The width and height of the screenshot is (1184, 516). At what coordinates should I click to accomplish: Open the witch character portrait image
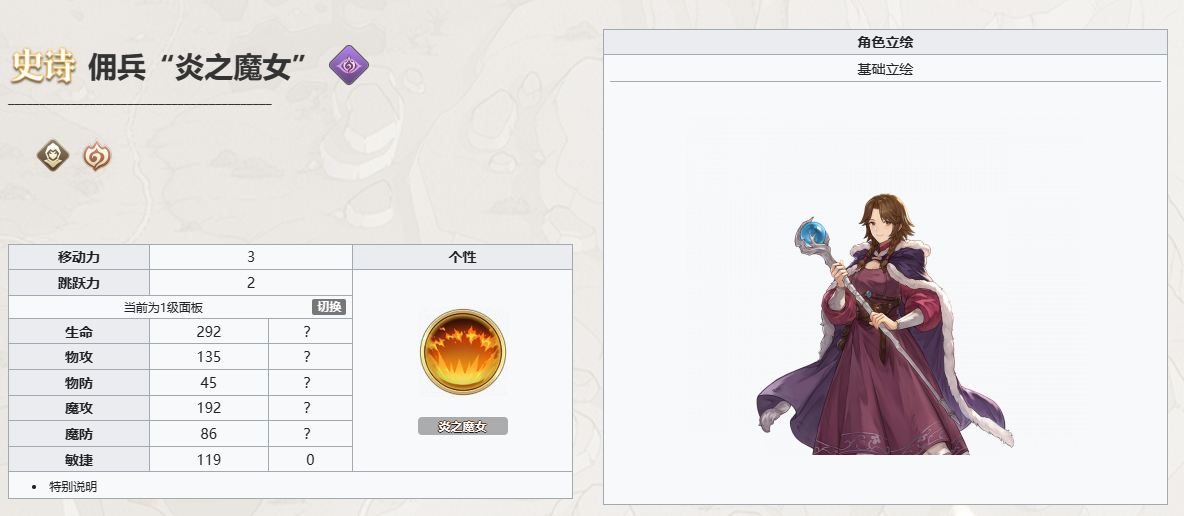(x=885, y=325)
